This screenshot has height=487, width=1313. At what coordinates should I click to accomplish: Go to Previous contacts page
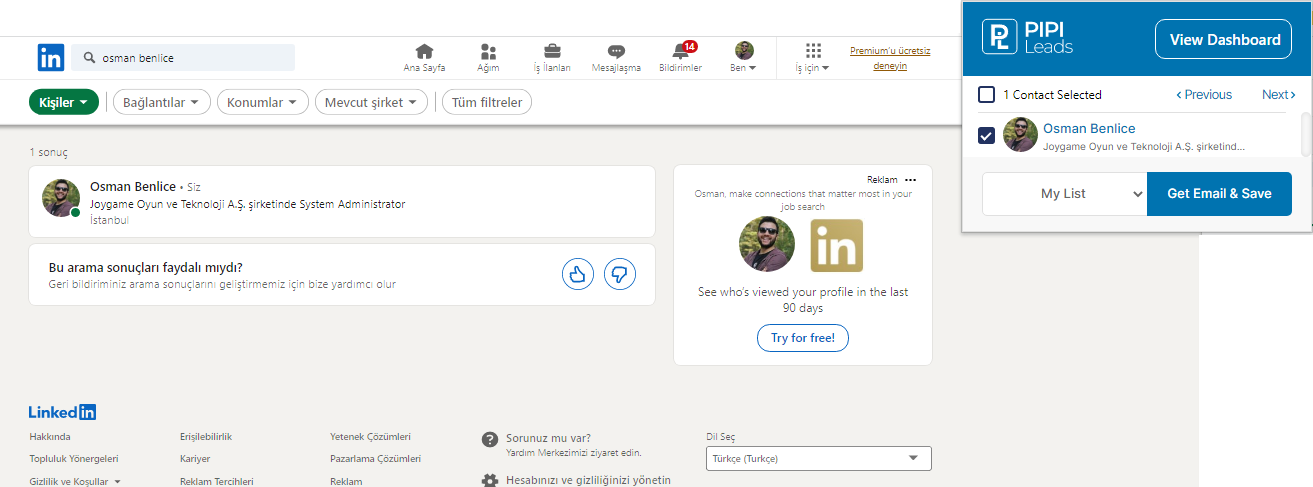[1203, 95]
